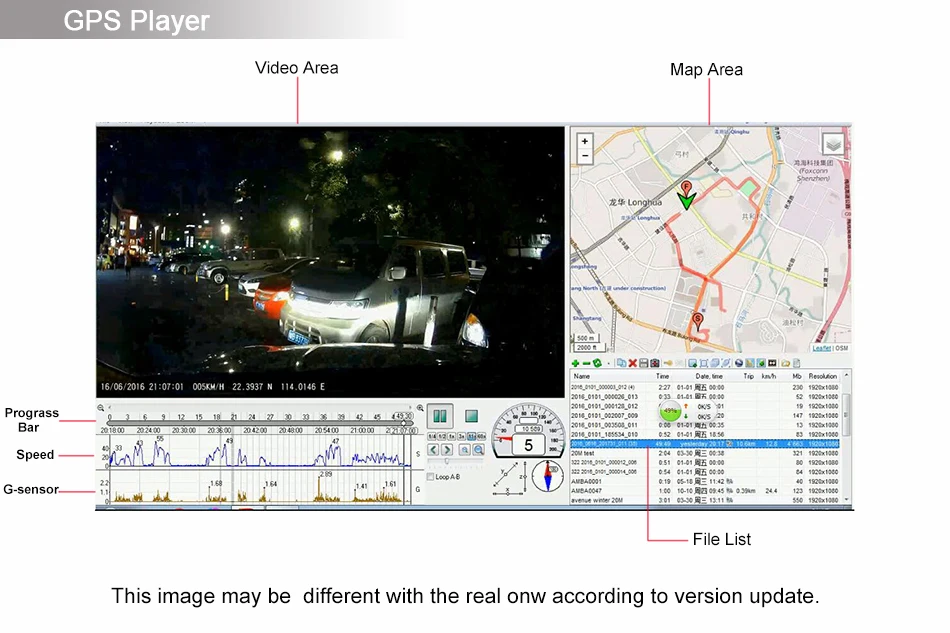Viewport: 950px width, 633px height.
Task: Click the progress bar slider handle
Action: click(x=404, y=423)
